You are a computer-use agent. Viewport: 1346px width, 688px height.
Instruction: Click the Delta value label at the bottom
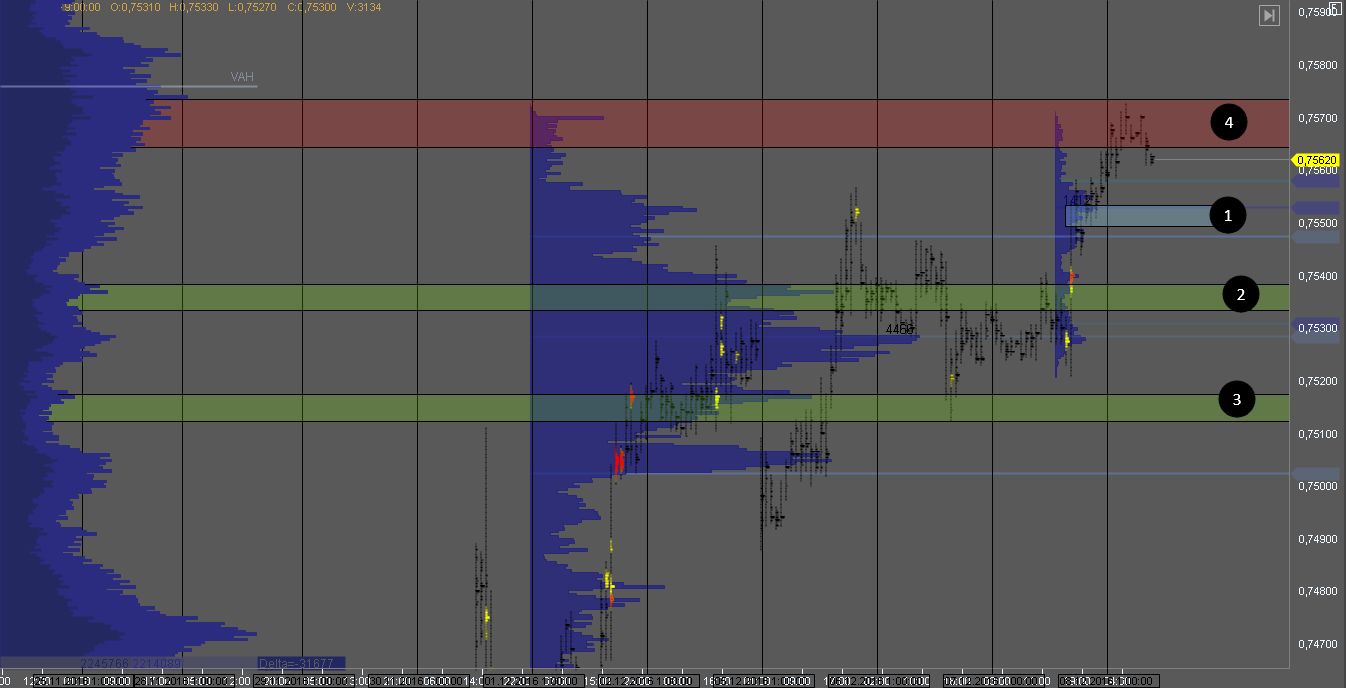click(300, 663)
